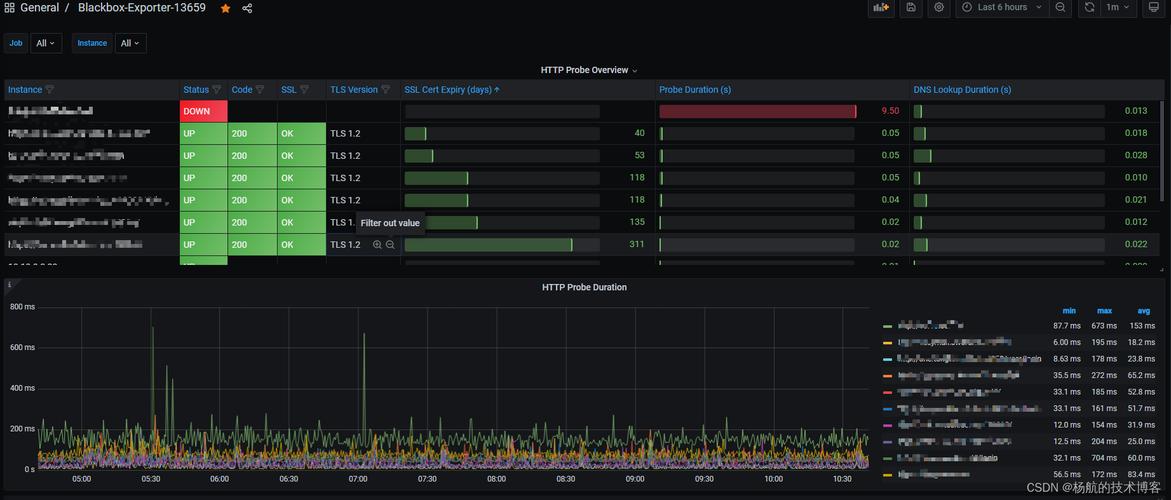This screenshot has height=500, width=1171.
Task: Toggle the filter icon on Instance column
Action: coord(50,90)
